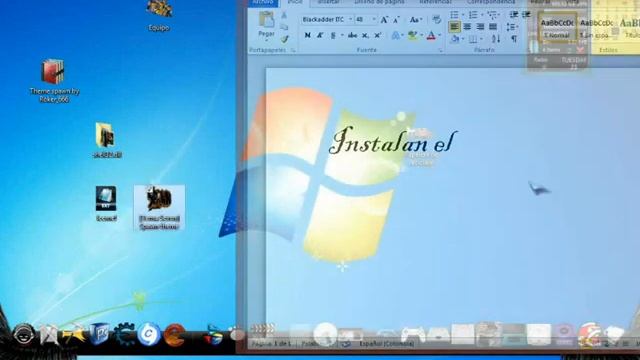Open the font size 48 dropdown
The height and width of the screenshot is (360, 640).
click(373, 19)
